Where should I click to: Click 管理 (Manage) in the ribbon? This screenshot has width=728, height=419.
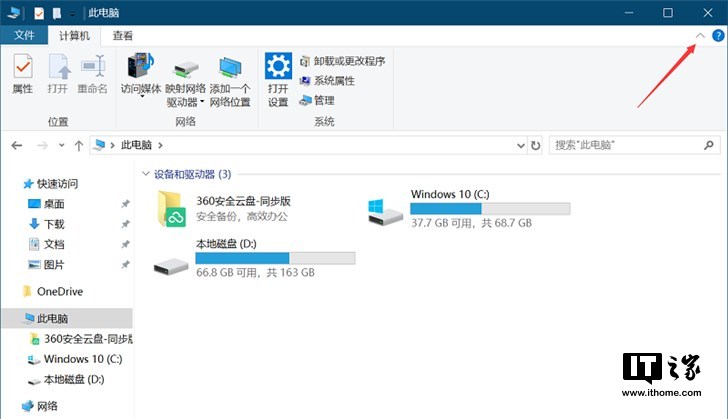[x=317, y=100]
